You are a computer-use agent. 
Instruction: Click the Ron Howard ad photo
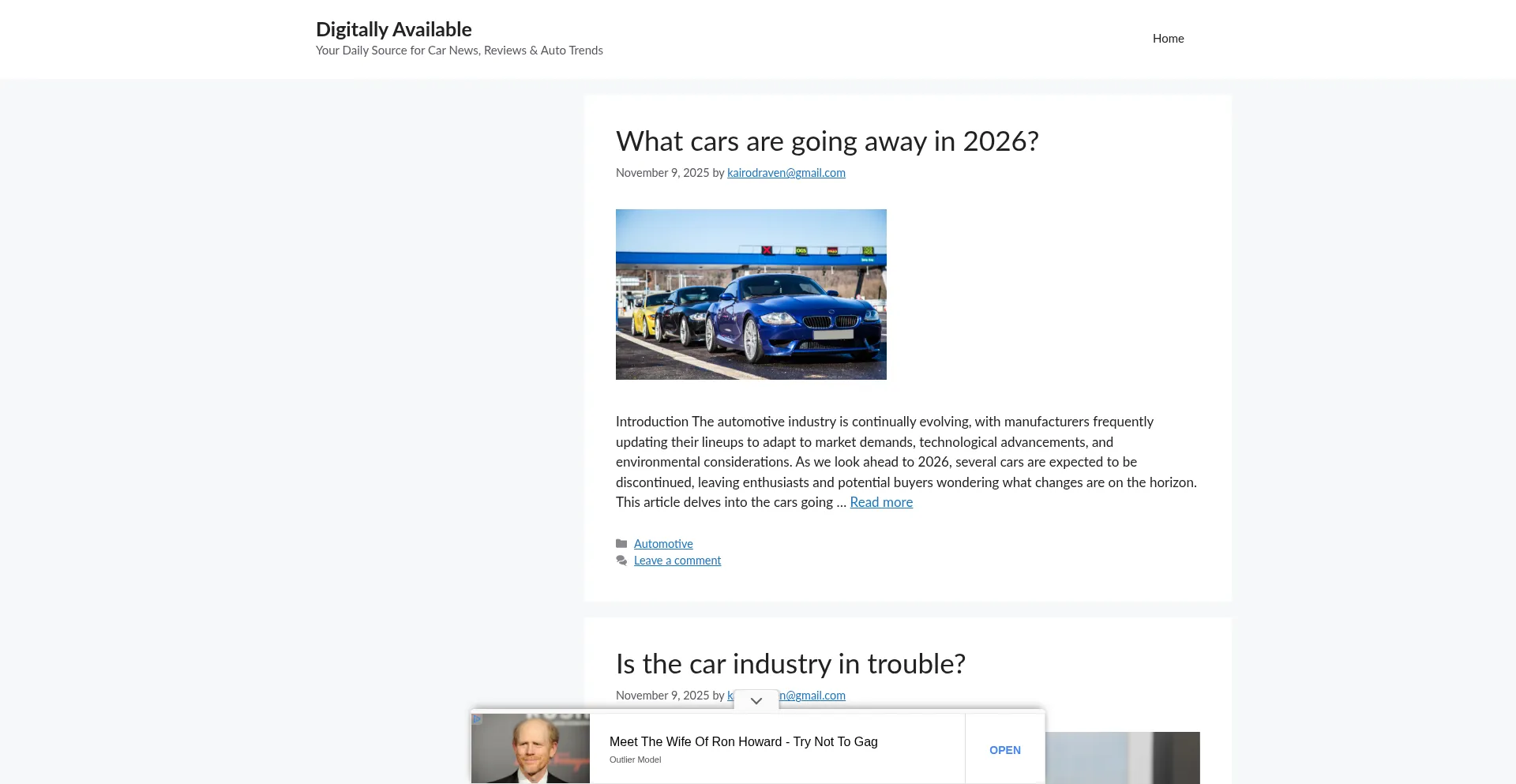coord(531,748)
